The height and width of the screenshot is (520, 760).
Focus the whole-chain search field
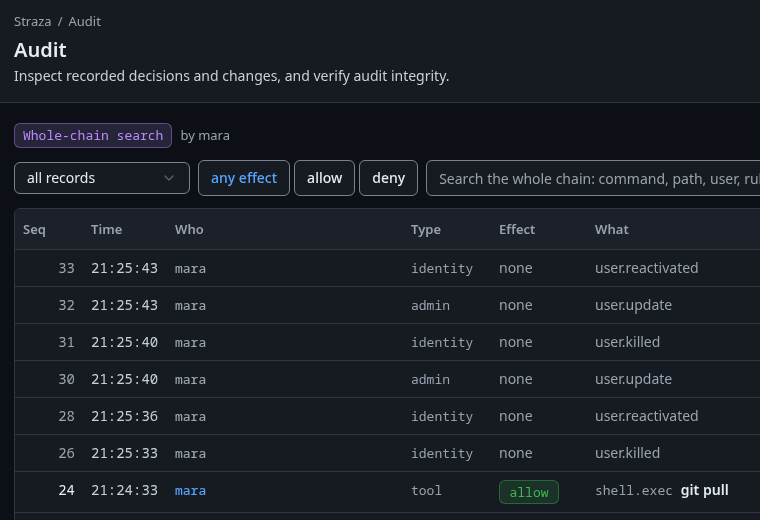593,178
